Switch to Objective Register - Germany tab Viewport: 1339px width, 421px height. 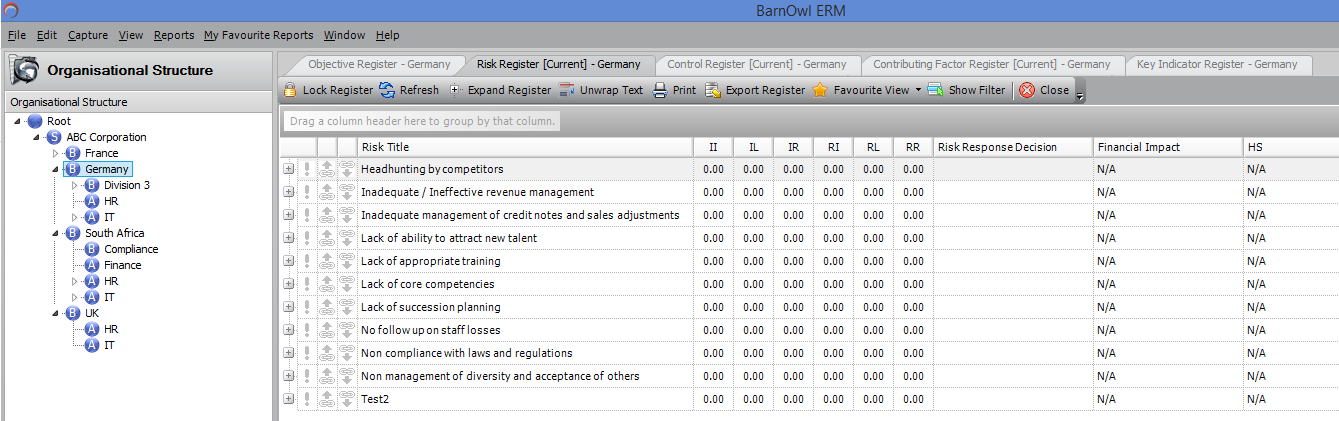(x=379, y=64)
